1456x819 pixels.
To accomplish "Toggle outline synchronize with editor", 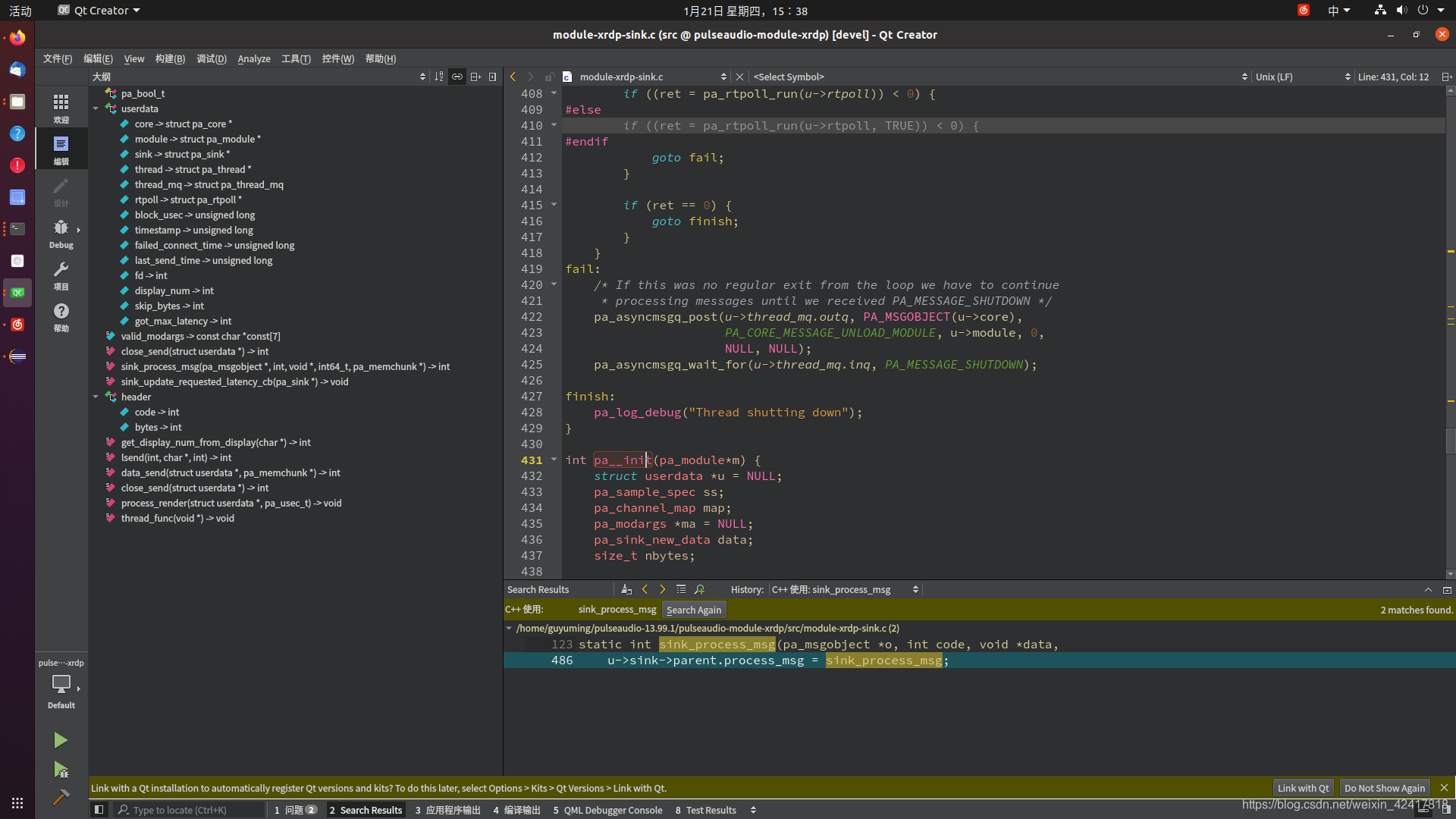I will [457, 77].
